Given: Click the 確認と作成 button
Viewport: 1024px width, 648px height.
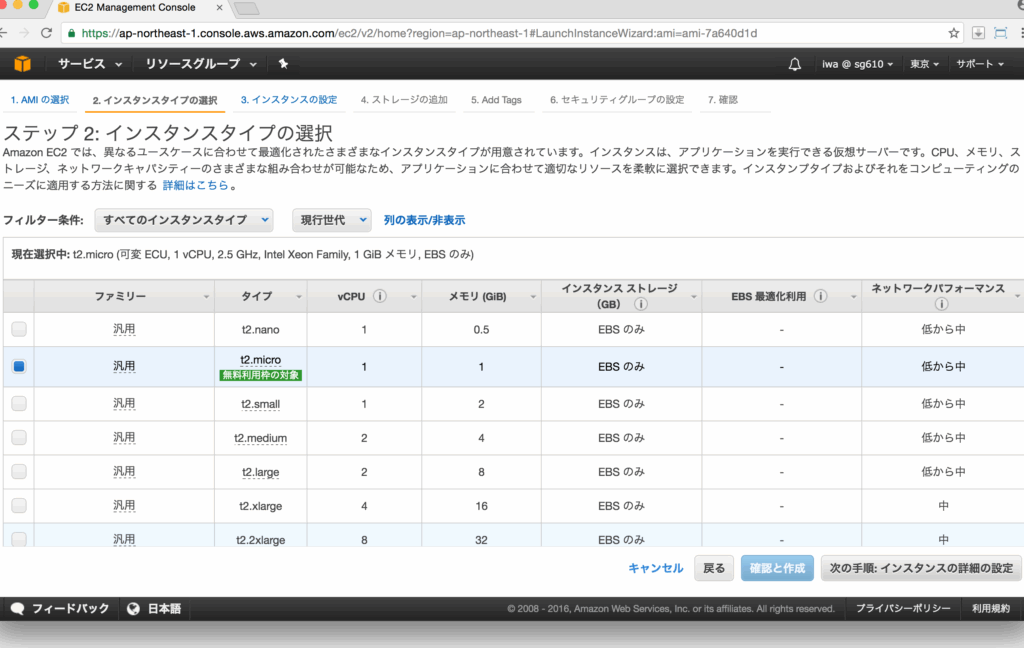Looking at the screenshot, I should tap(777, 568).
